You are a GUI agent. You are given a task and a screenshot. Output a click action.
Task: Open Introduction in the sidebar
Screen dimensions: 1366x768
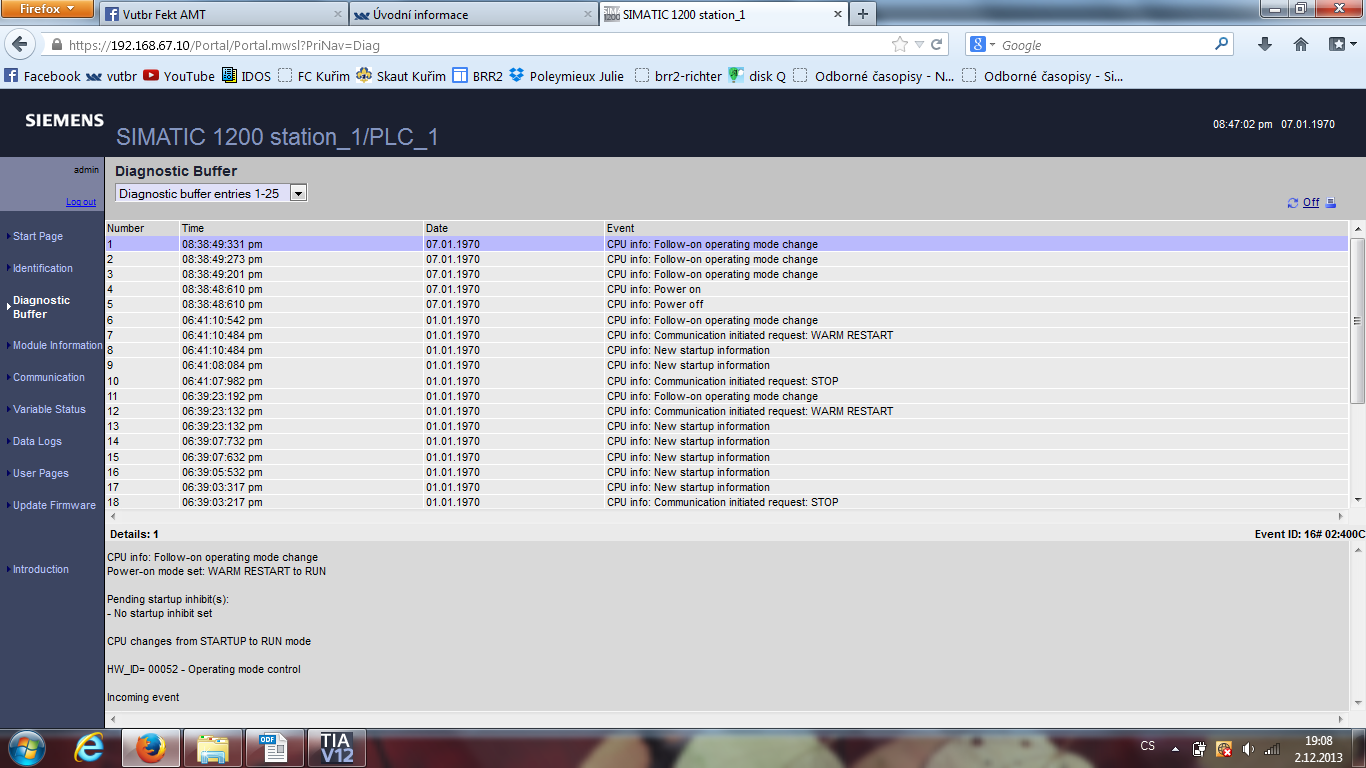[41, 569]
